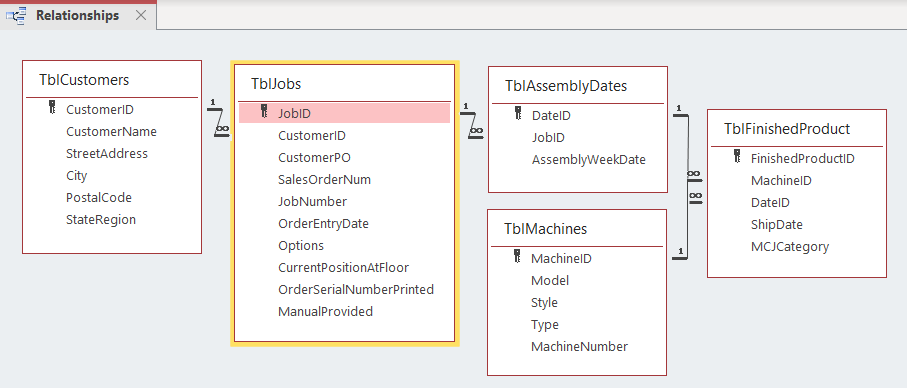Select DateID field in TblAssemblyDates
Screen dimensions: 907x388
(551, 115)
